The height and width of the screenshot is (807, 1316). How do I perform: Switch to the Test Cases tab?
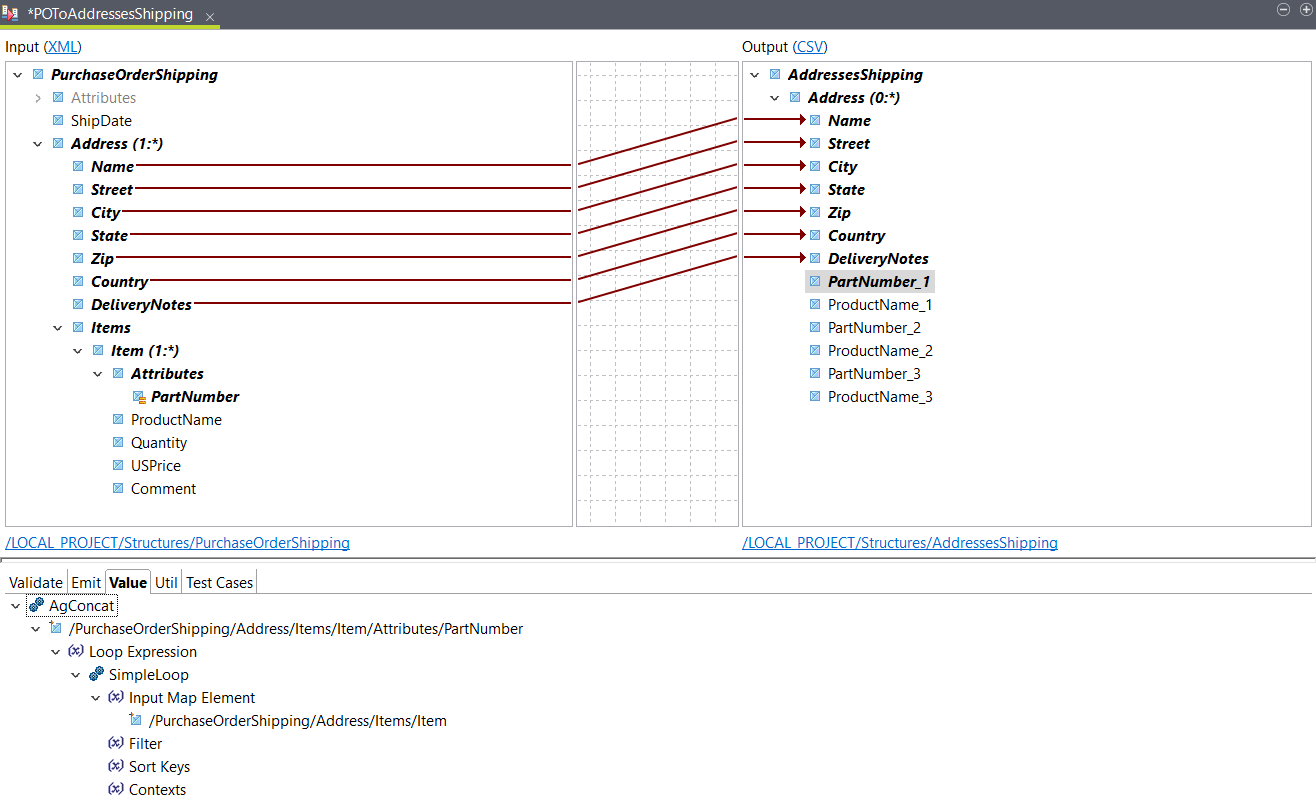click(x=218, y=581)
